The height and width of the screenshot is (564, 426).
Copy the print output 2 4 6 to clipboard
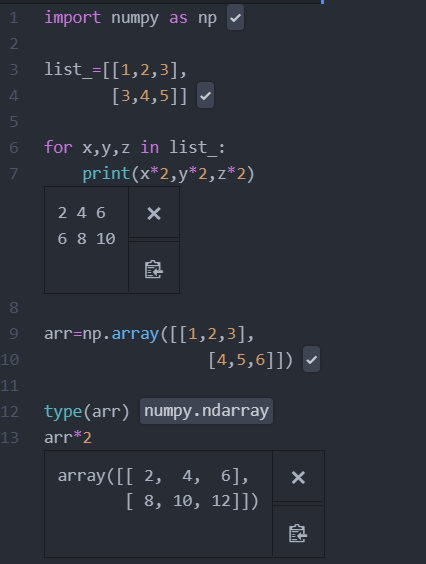pyautogui.click(x=154, y=269)
